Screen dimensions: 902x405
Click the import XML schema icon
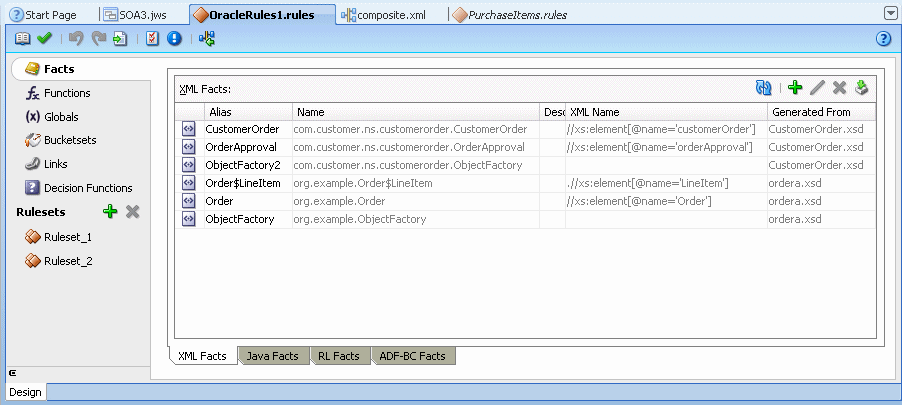point(861,87)
